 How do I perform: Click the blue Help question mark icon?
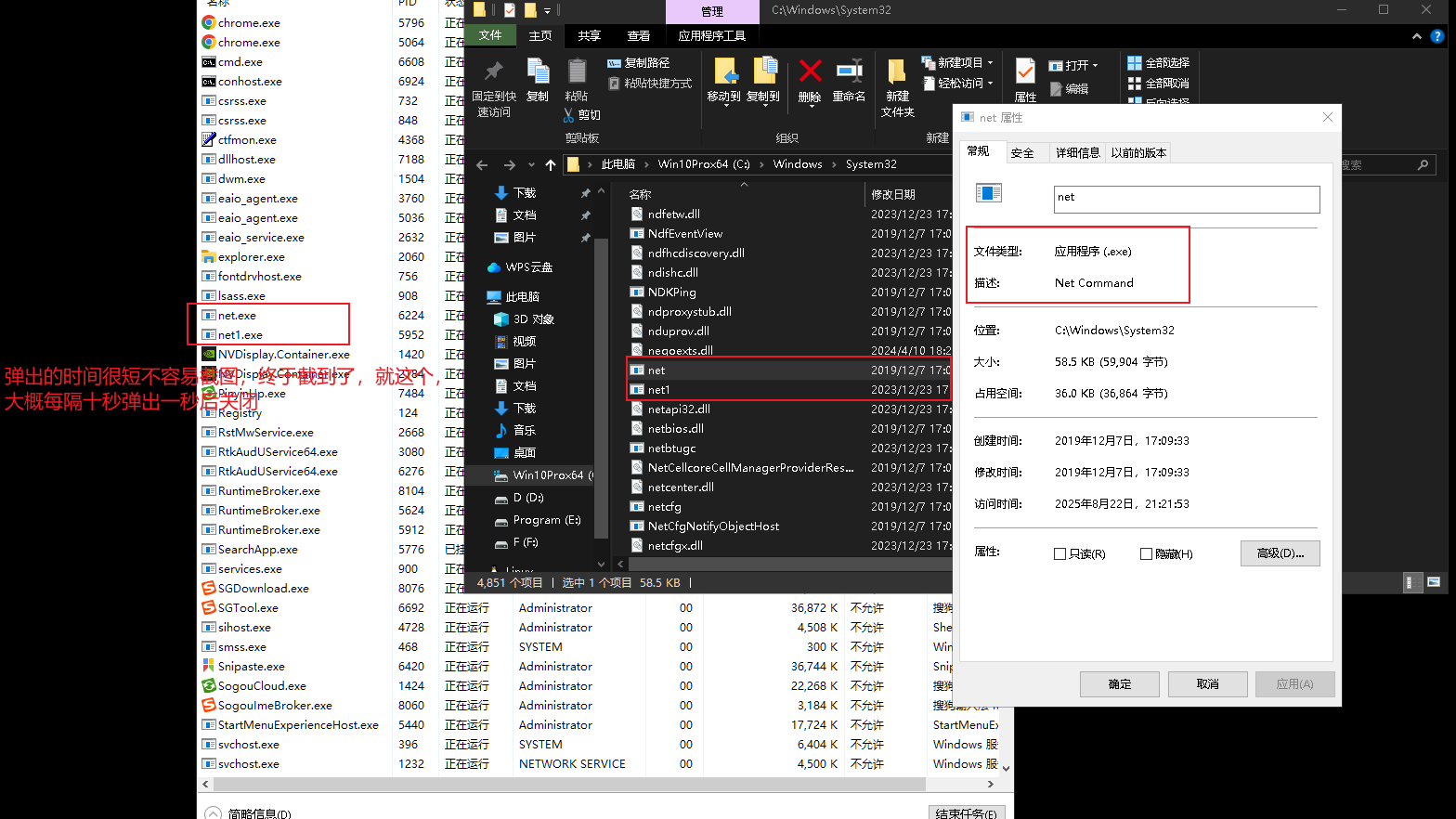pos(1437,36)
